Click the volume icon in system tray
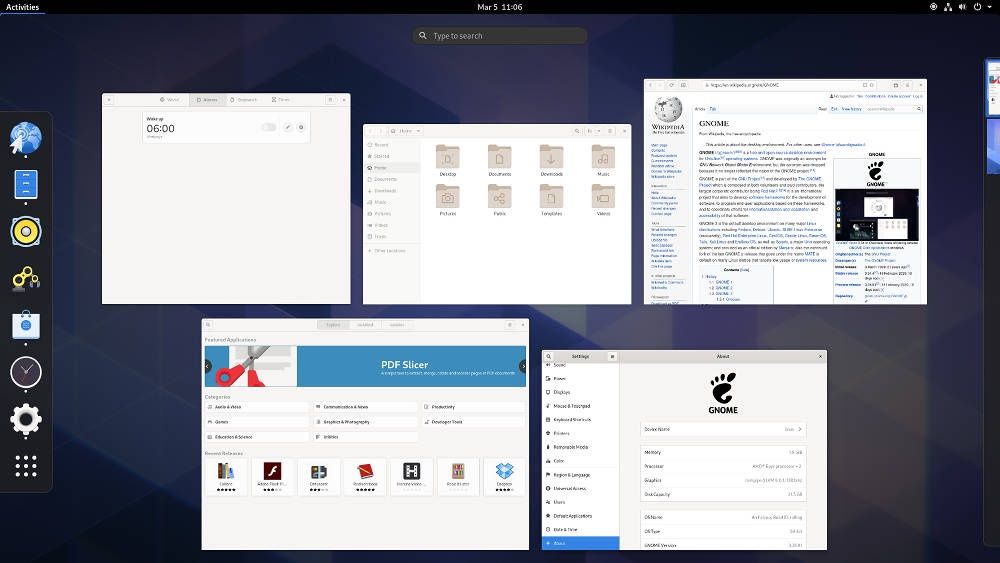The height and width of the screenshot is (563, 1000). click(x=962, y=7)
